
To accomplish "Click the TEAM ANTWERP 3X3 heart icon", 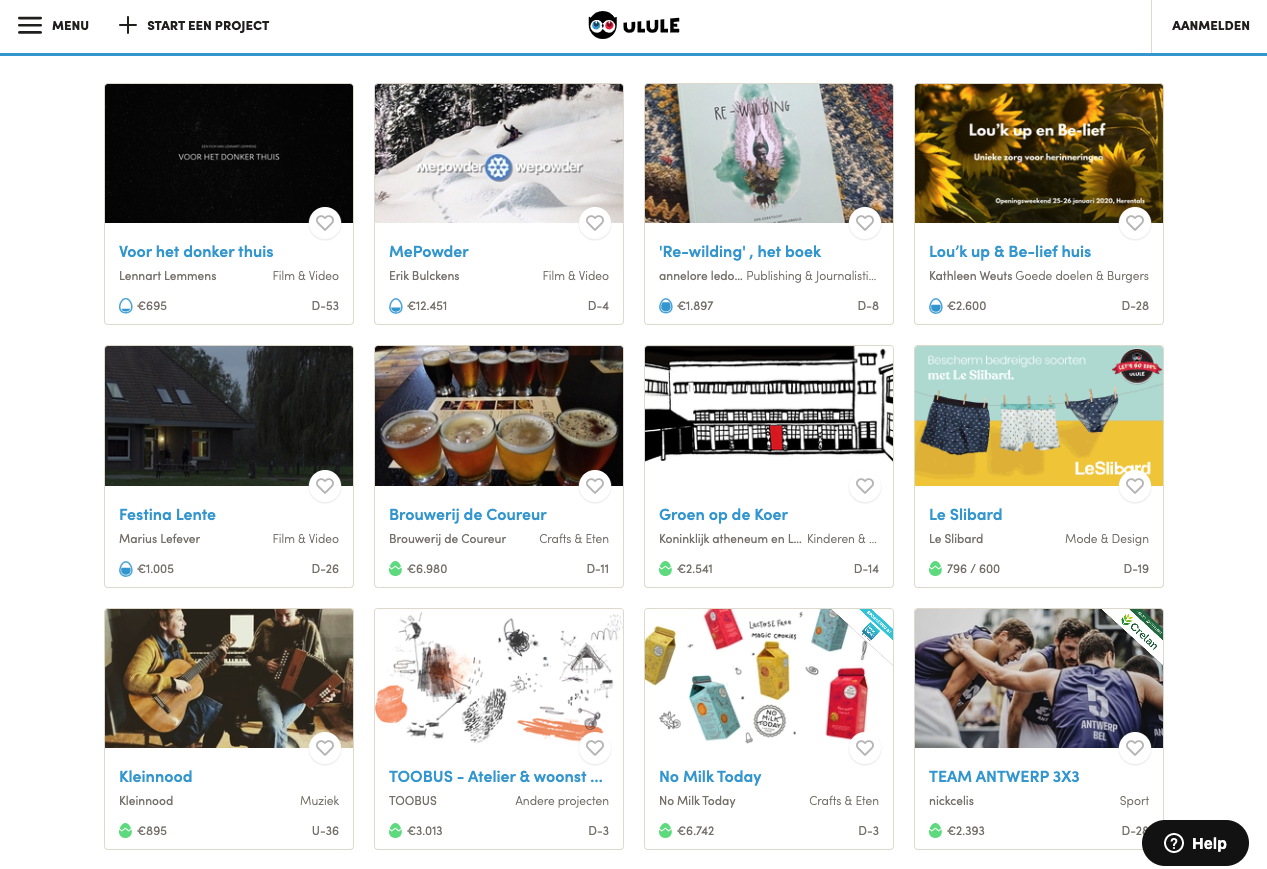I will (1135, 748).
